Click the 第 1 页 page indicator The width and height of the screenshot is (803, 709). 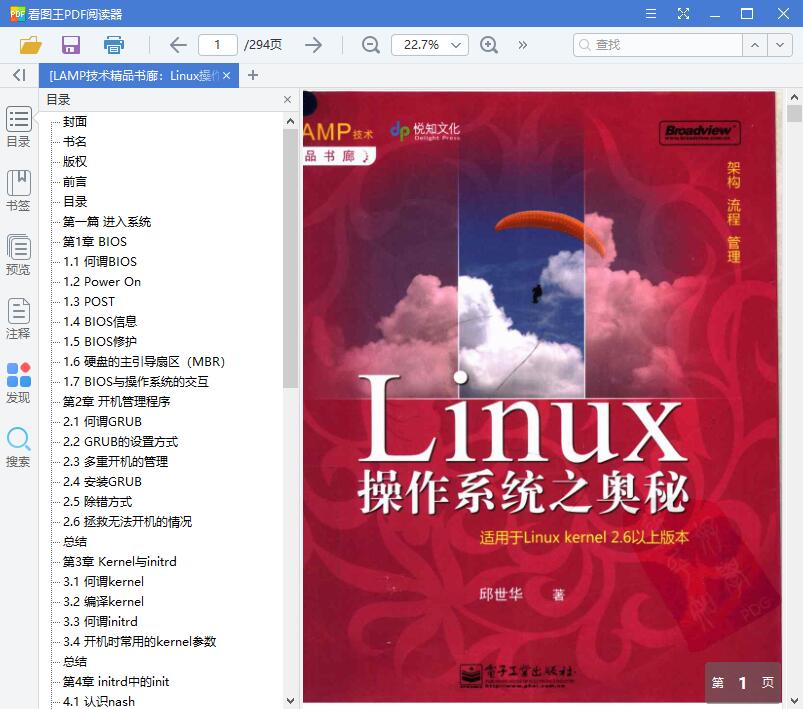pyautogui.click(x=743, y=682)
